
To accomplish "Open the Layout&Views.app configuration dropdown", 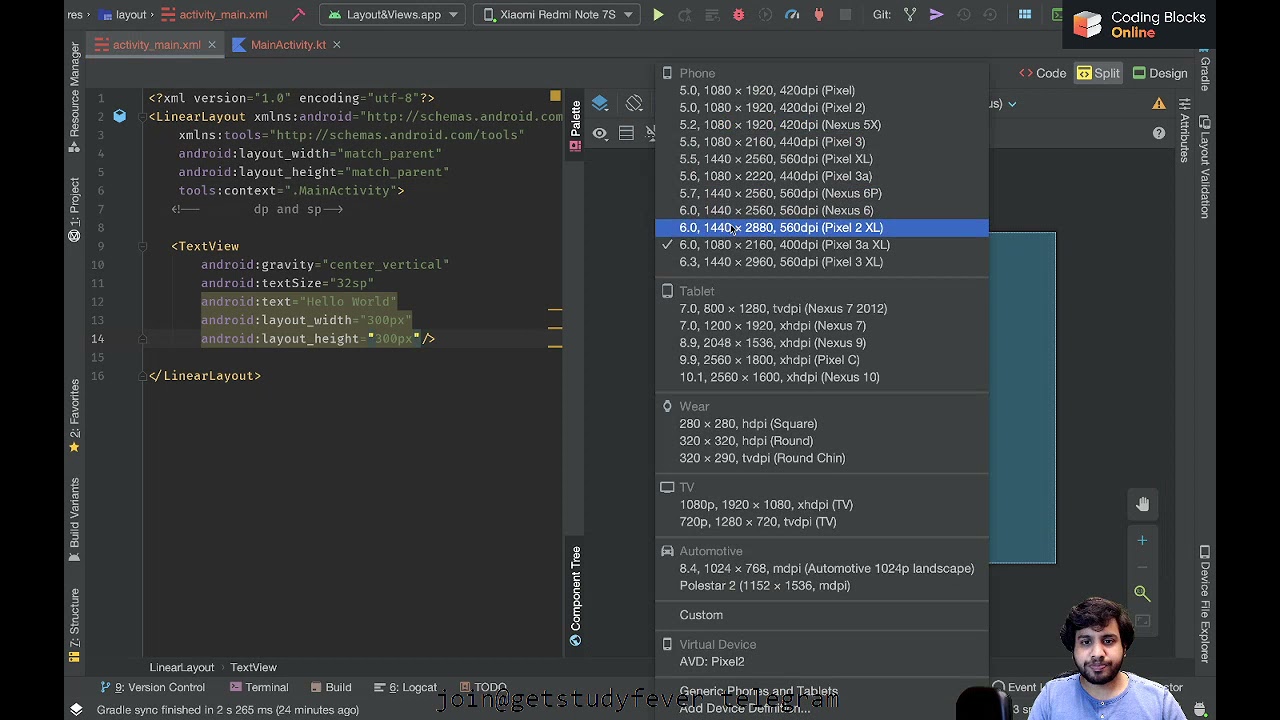I will pyautogui.click(x=393, y=15).
